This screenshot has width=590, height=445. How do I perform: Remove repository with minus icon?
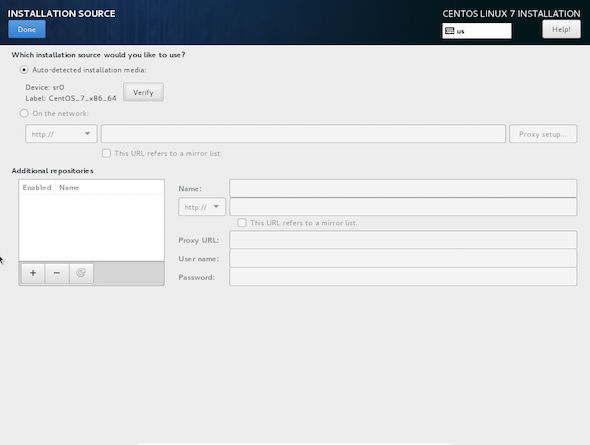coord(57,273)
